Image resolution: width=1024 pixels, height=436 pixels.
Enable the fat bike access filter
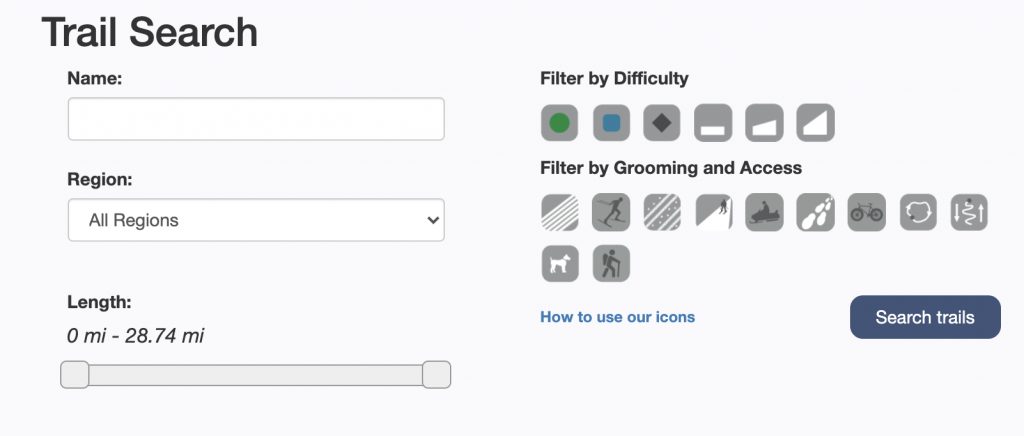coord(867,212)
